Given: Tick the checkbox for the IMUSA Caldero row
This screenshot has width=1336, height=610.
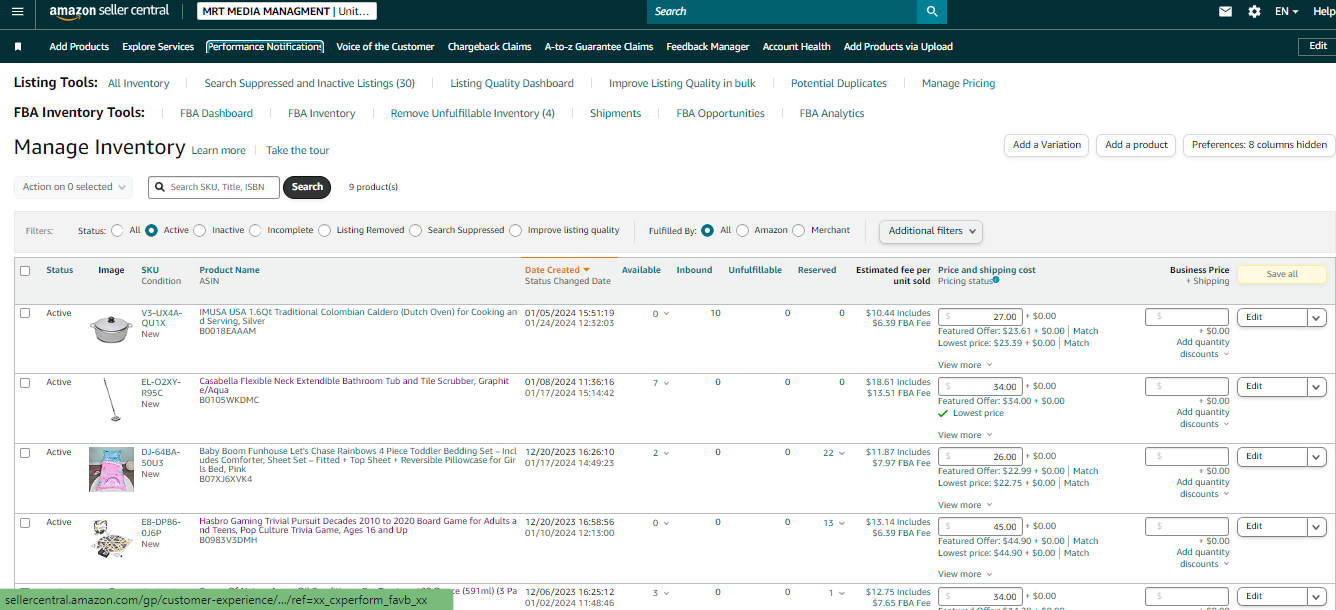Looking at the screenshot, I should point(25,313).
